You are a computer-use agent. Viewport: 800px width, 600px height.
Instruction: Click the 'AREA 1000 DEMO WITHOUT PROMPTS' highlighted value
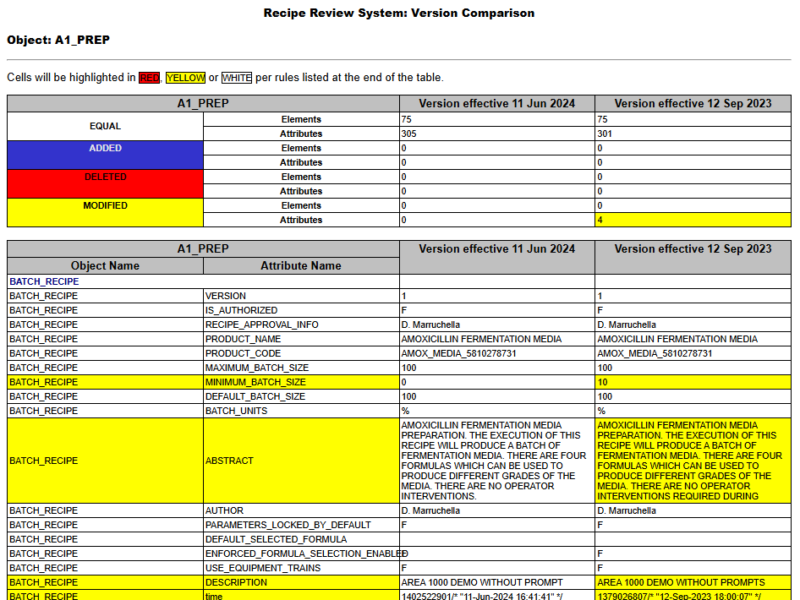click(693, 582)
